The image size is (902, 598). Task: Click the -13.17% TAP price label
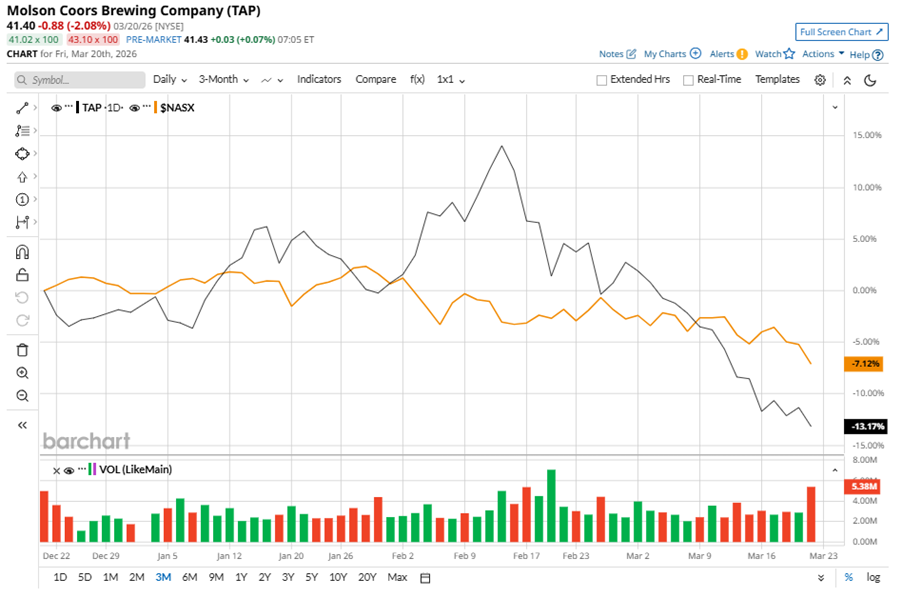[x=866, y=426]
